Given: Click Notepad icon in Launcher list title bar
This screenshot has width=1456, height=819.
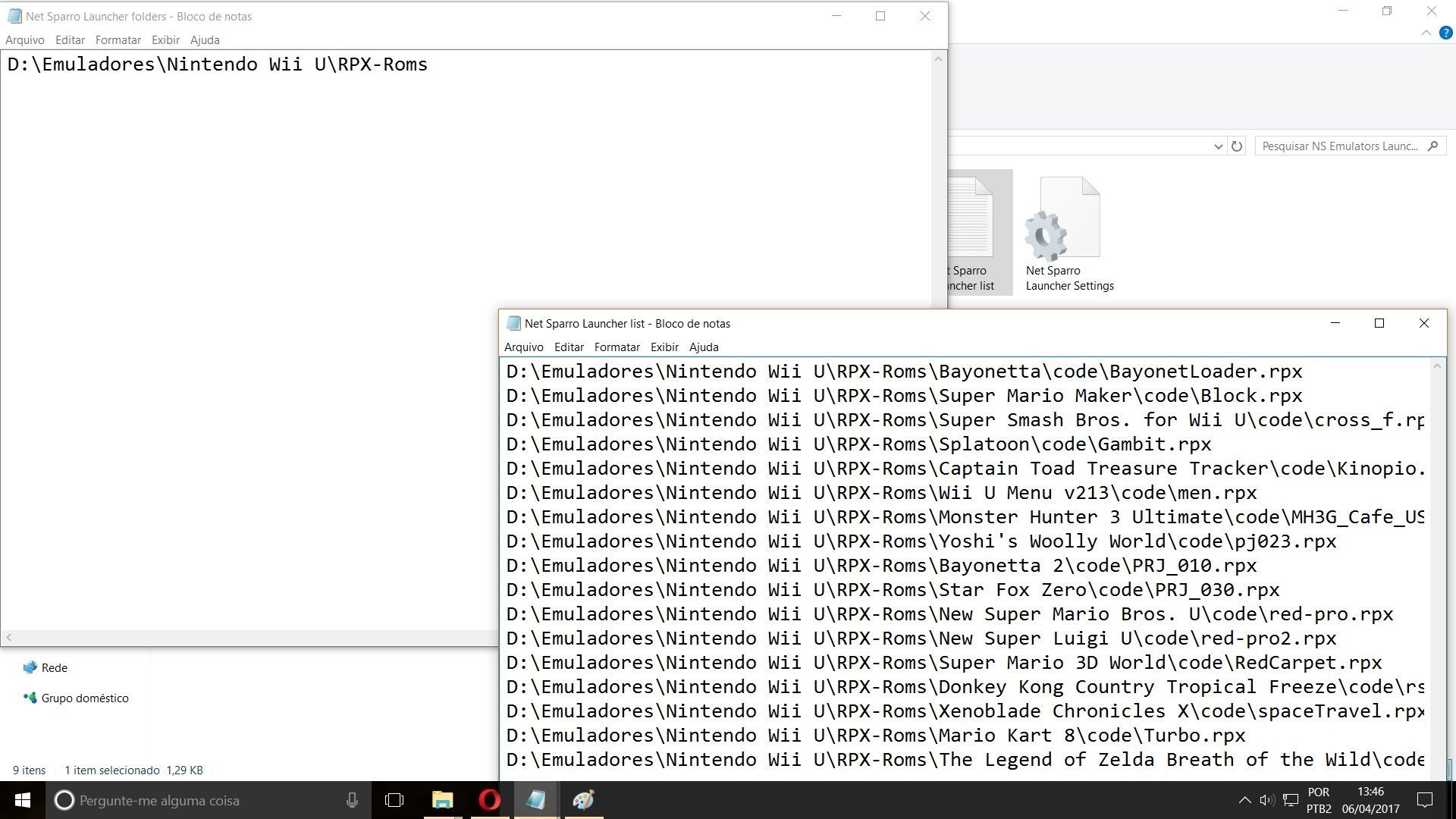Looking at the screenshot, I should 513,323.
